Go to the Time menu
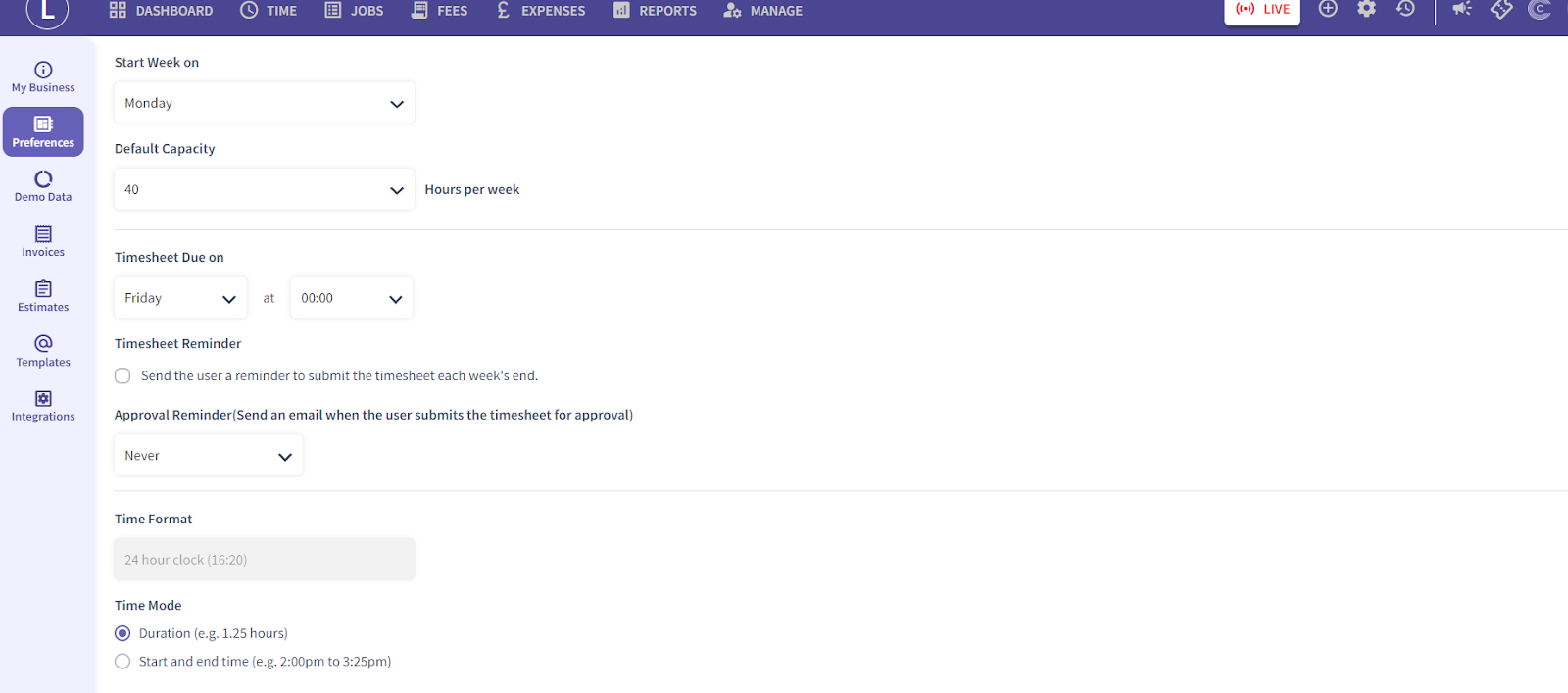This screenshot has height=693, width=1568. click(x=269, y=11)
